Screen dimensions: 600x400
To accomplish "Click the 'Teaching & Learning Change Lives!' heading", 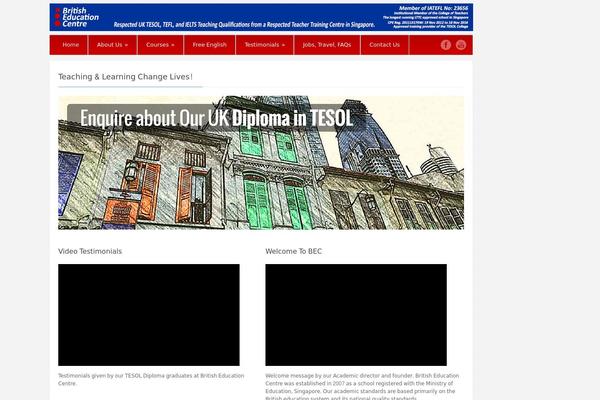I will coord(125,77).
